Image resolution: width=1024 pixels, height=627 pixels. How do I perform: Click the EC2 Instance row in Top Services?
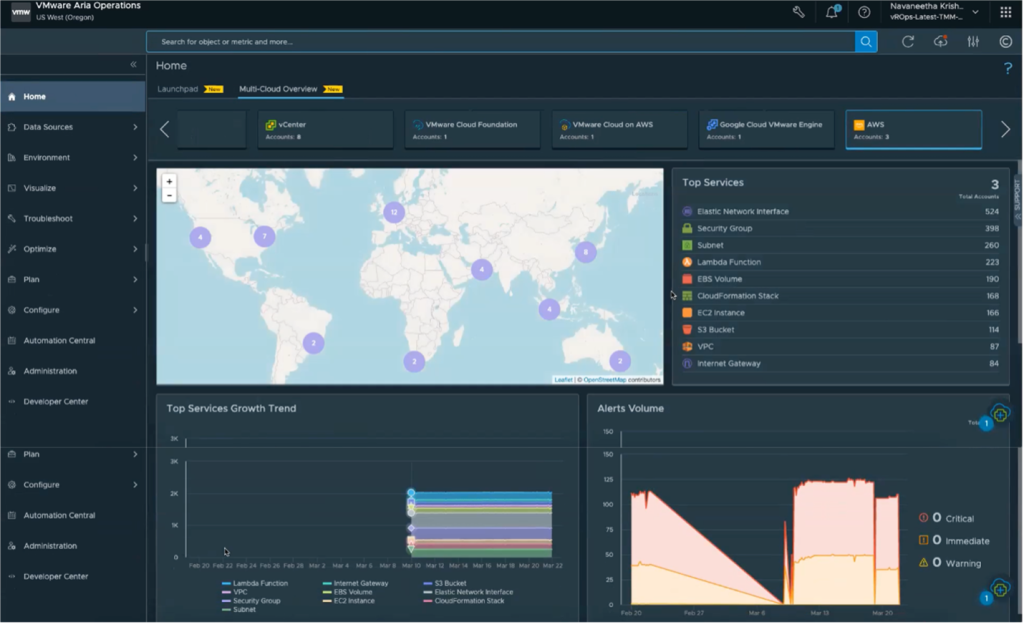pyautogui.click(x=840, y=314)
